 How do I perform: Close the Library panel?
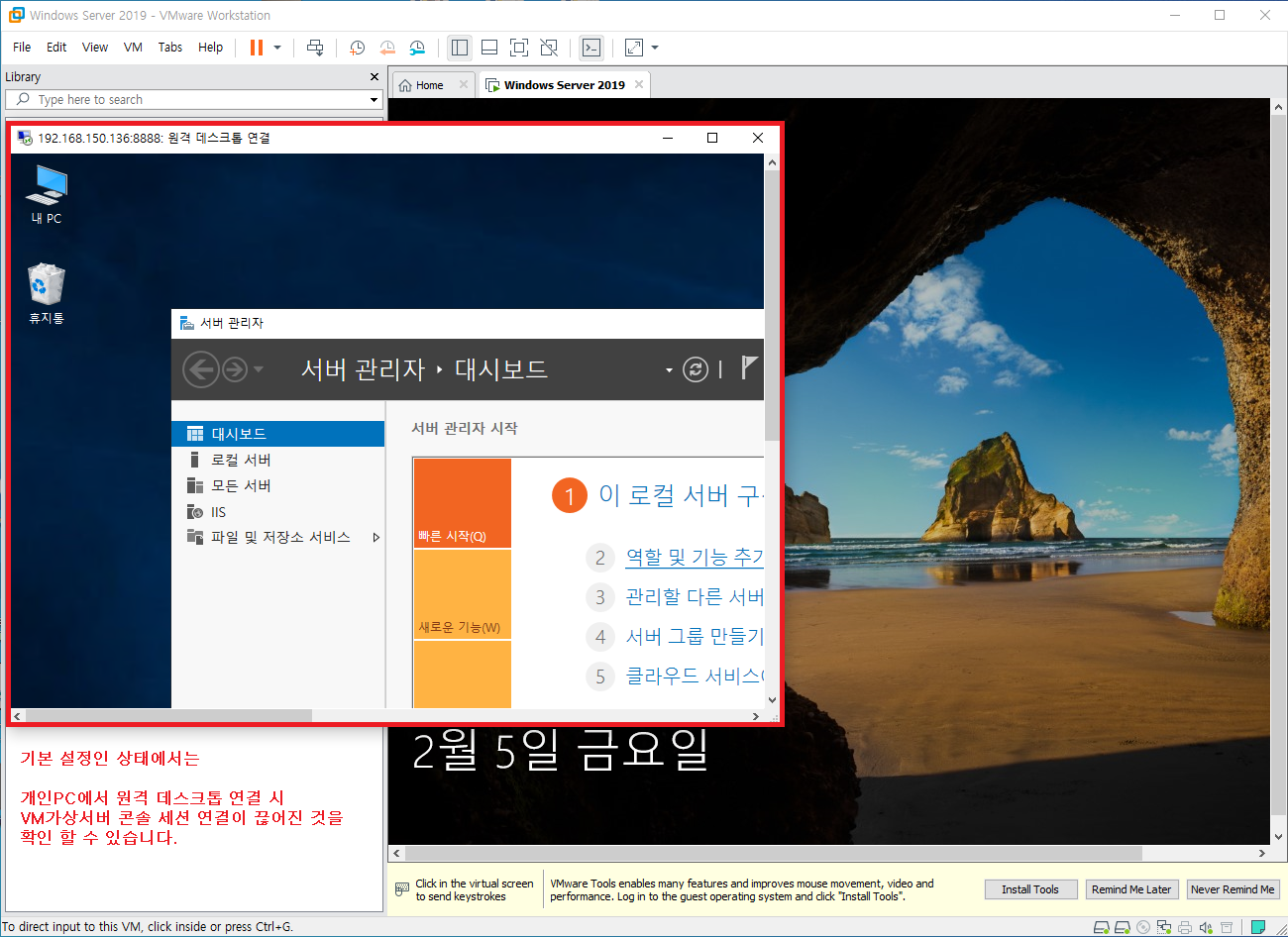pos(374,76)
